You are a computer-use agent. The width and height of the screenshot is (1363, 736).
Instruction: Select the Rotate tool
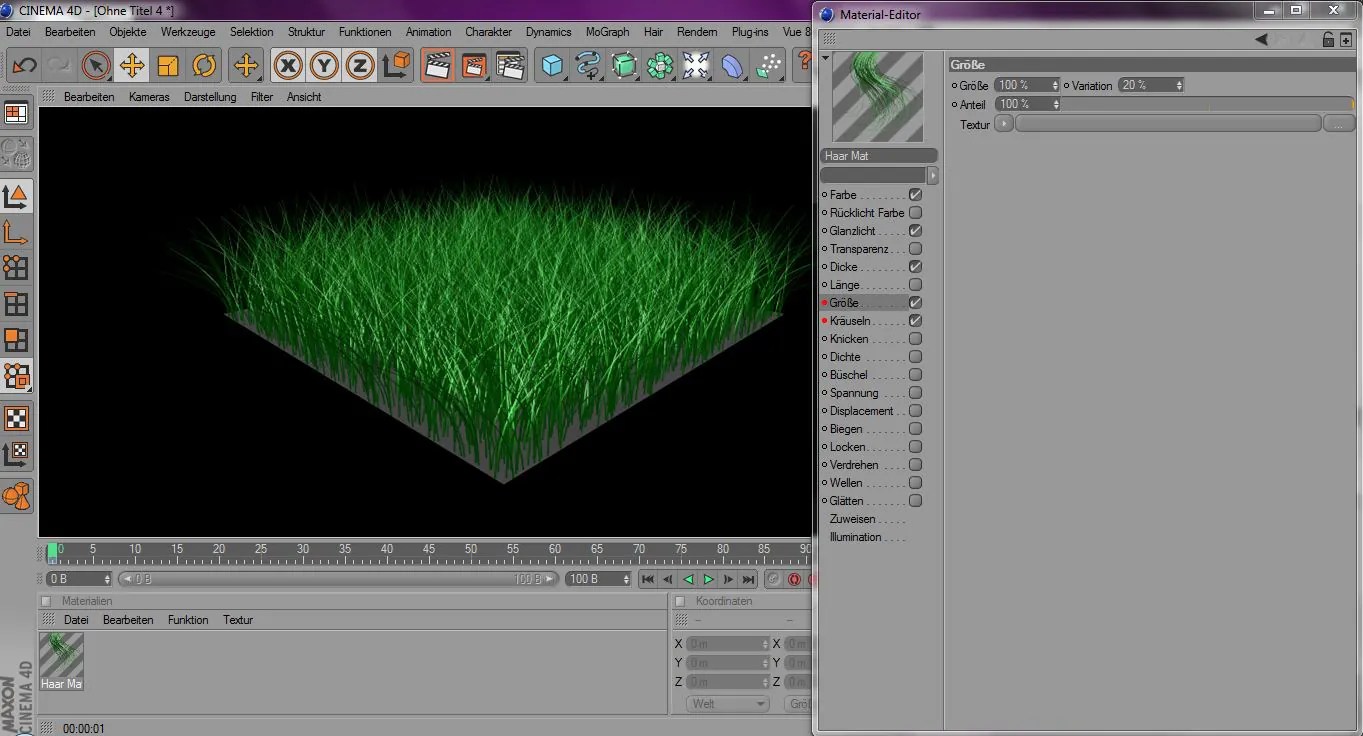[205, 65]
